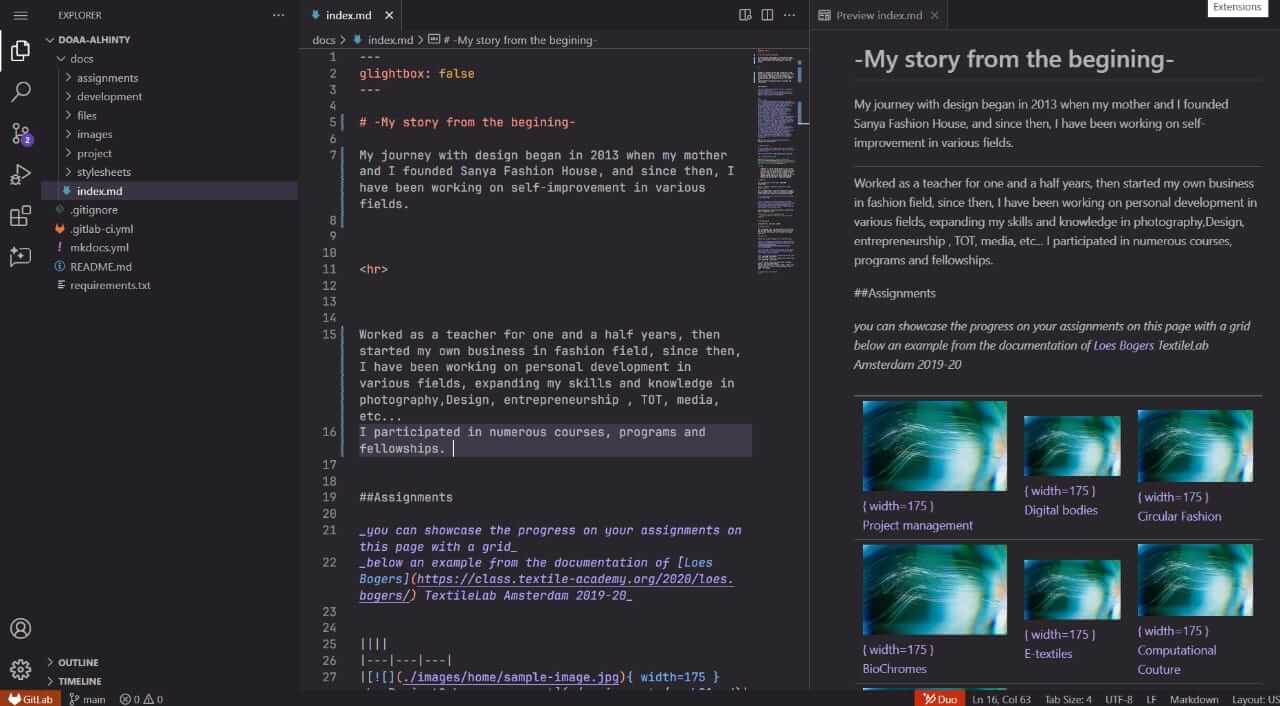Toggle GitLab Duo in status bar
The width and height of the screenshot is (1280, 706).
[x=939, y=699]
